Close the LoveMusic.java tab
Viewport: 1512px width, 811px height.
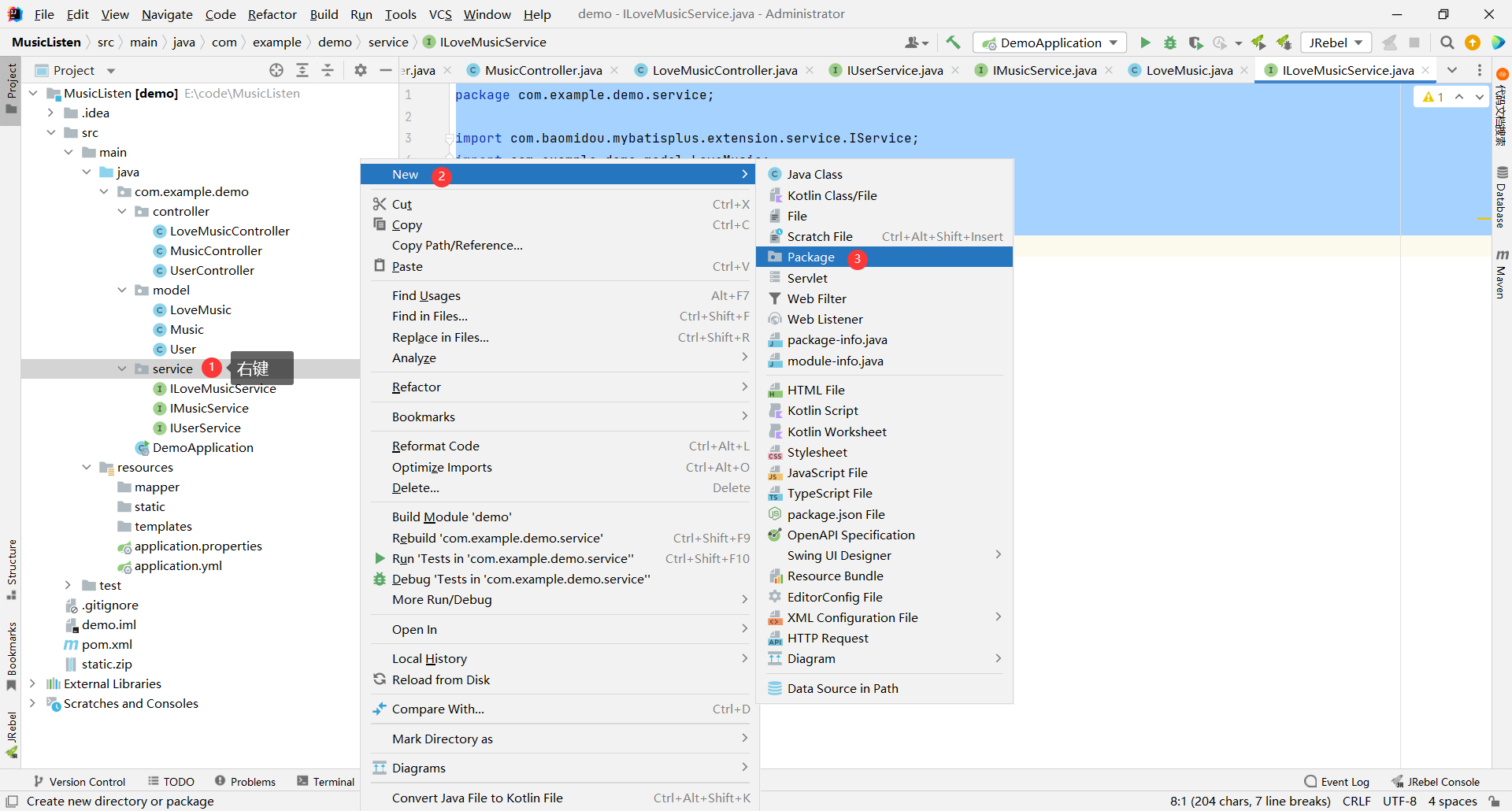point(1244,70)
